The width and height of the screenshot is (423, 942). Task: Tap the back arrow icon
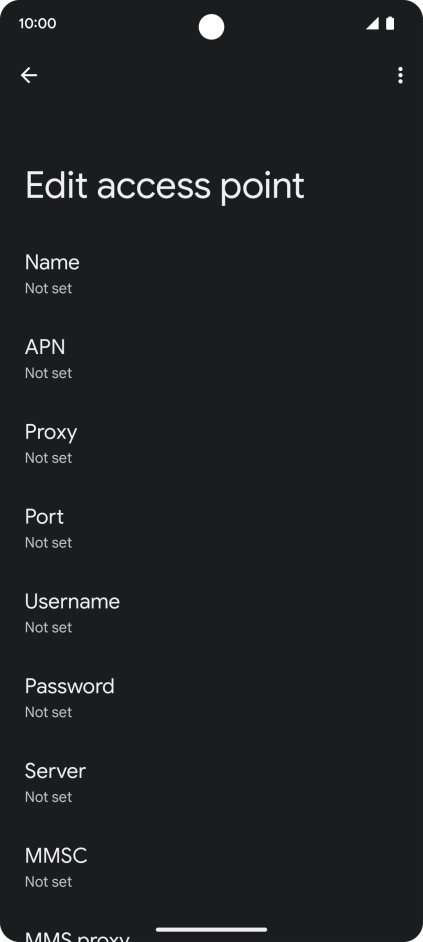(x=29, y=75)
